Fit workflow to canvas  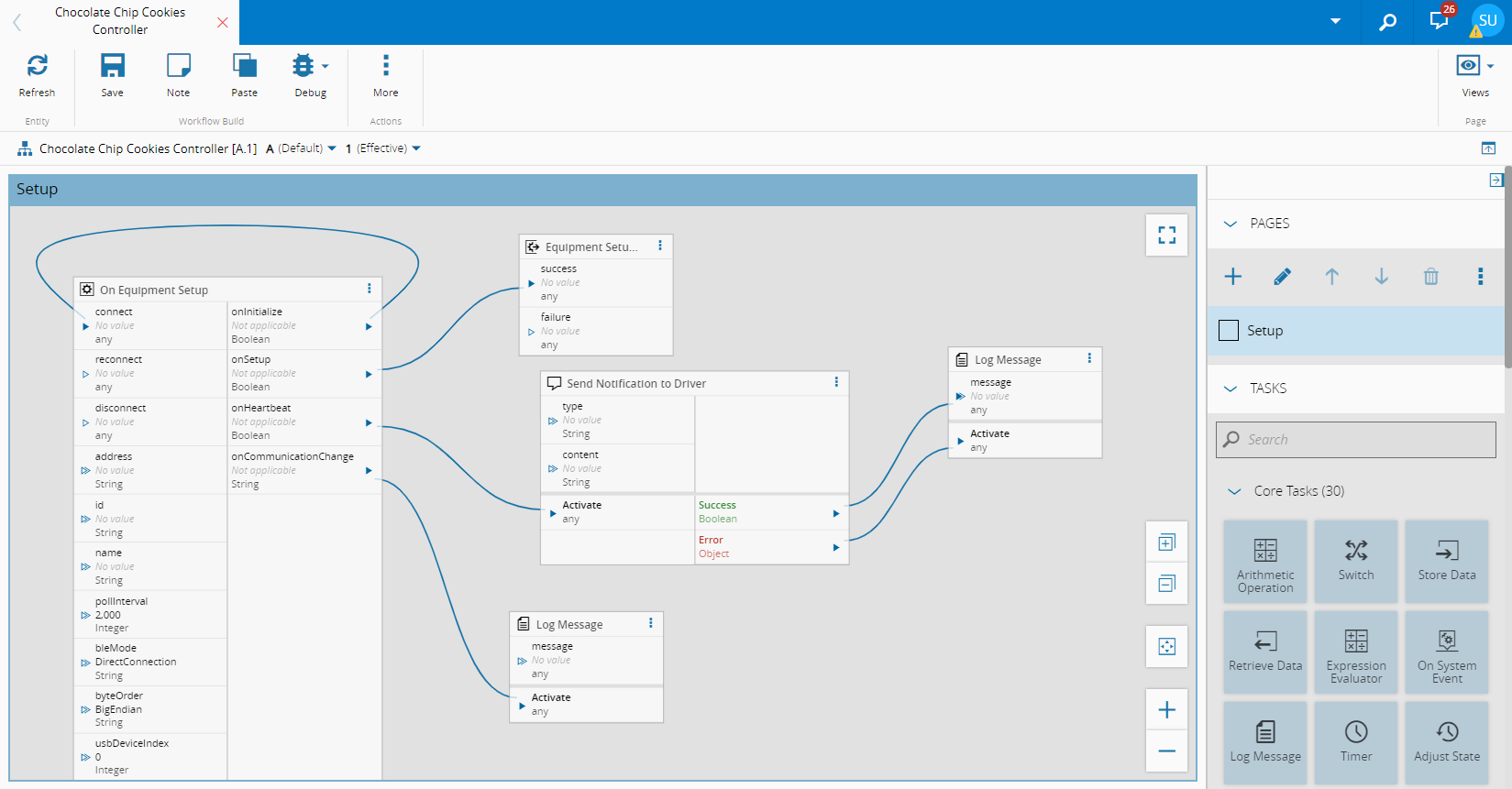[x=1166, y=647]
